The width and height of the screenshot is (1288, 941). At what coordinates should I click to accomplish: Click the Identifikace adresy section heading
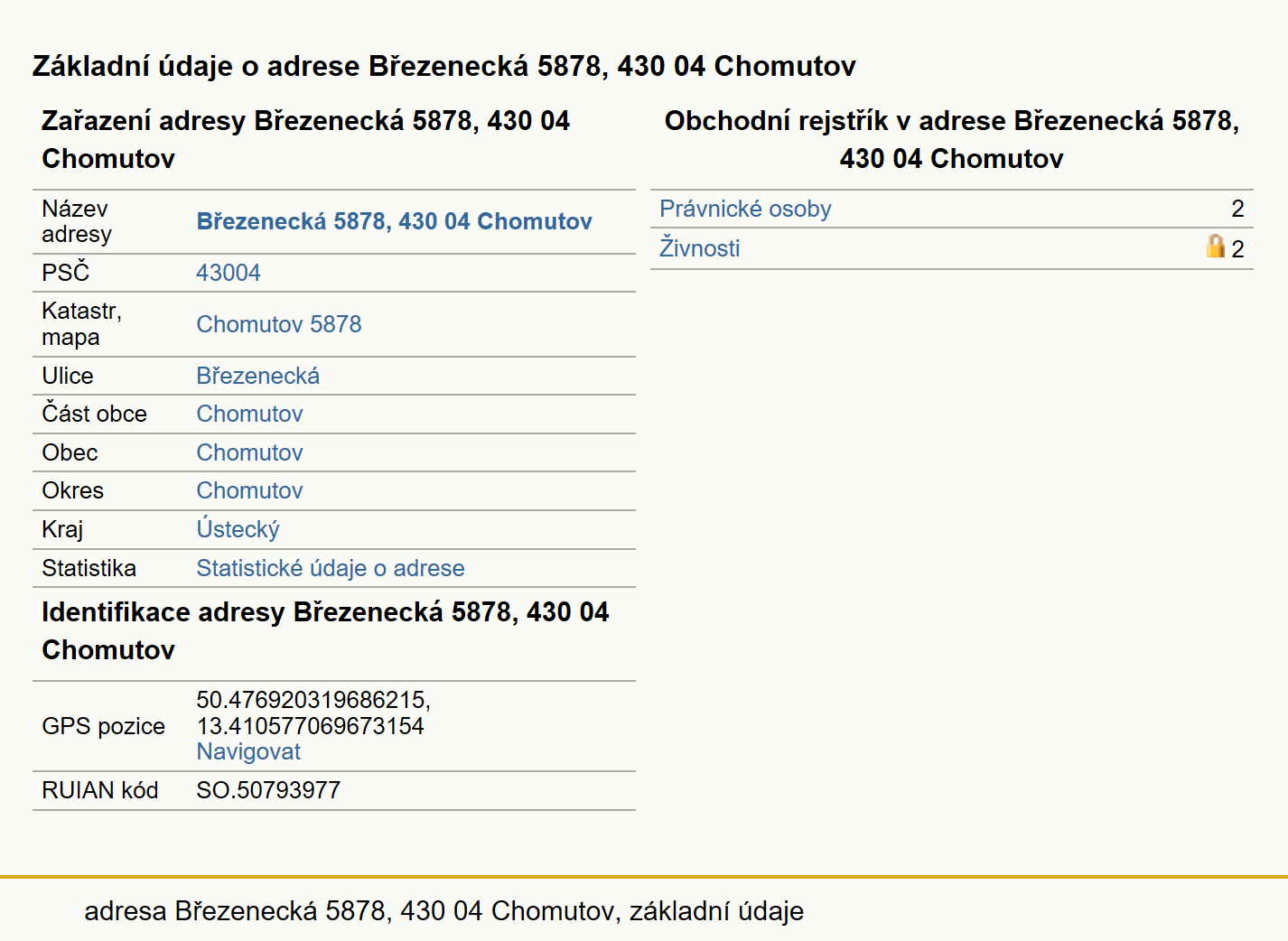click(325, 630)
